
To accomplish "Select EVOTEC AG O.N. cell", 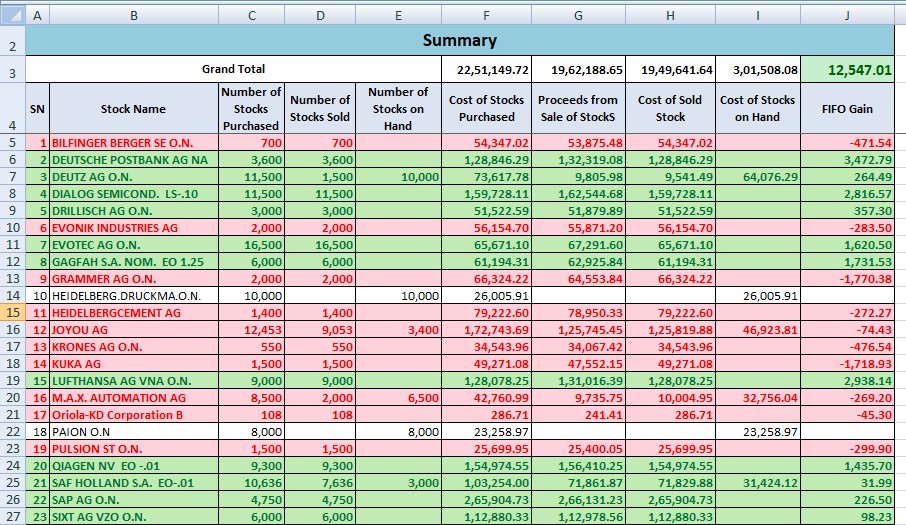I will click(x=133, y=245).
